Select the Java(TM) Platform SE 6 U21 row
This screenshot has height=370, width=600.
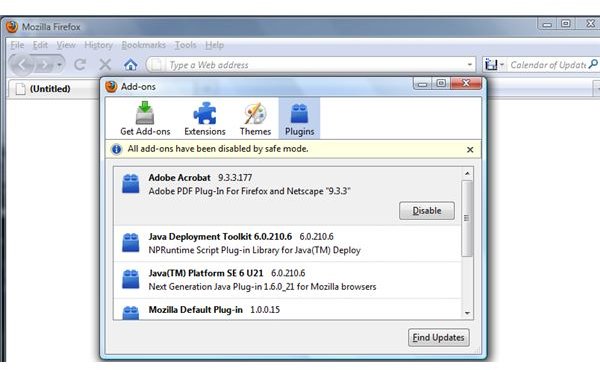pyautogui.click(x=287, y=280)
